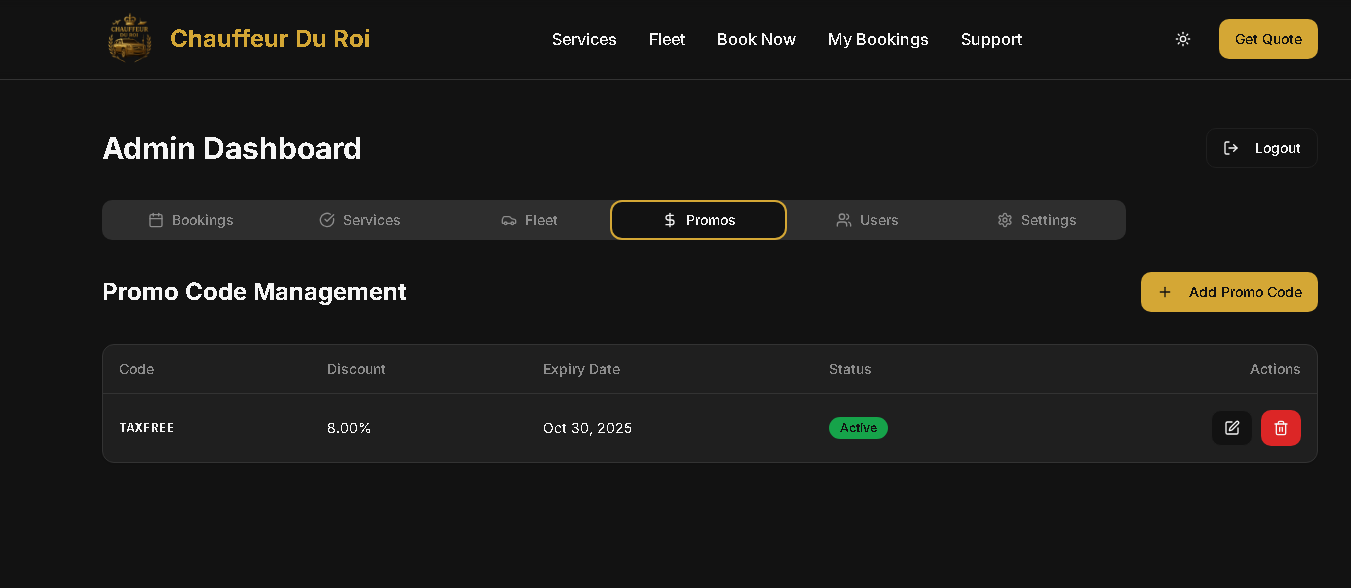Viewport: 1351px width, 588px height.
Task: Go to the Users tab
Action: [867, 220]
